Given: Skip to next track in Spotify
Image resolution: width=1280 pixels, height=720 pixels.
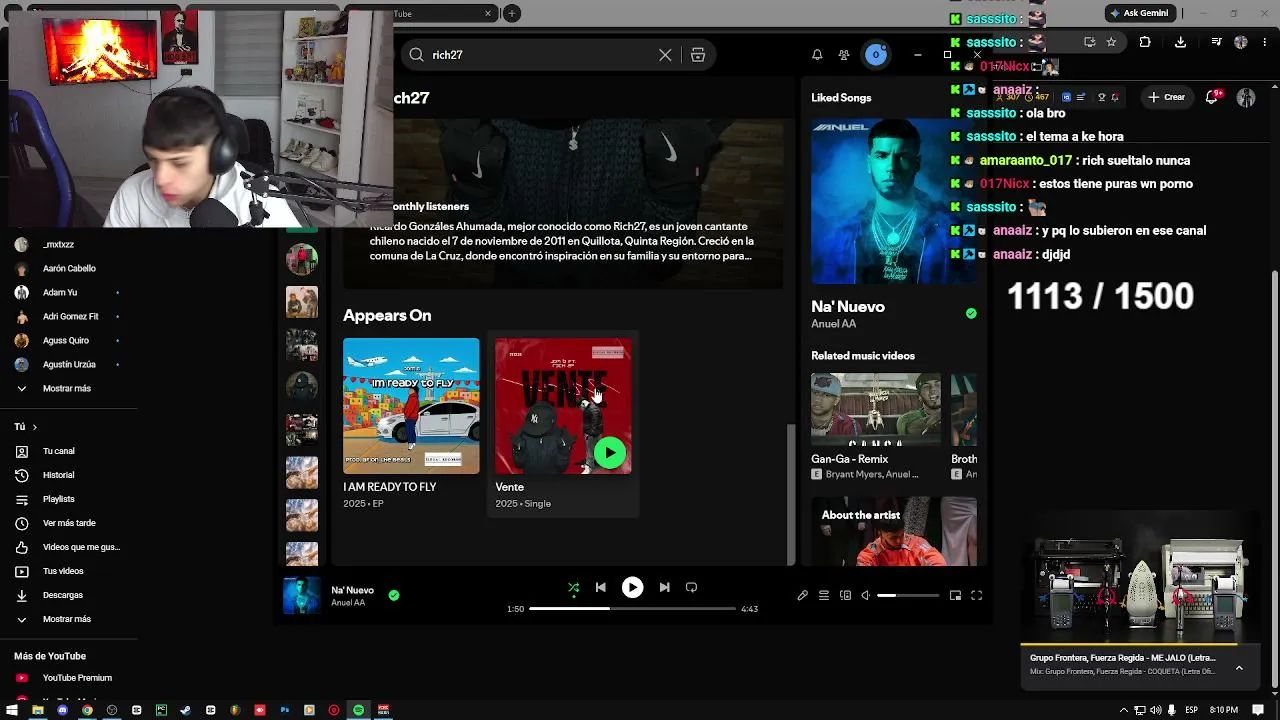Looking at the screenshot, I should click(664, 588).
